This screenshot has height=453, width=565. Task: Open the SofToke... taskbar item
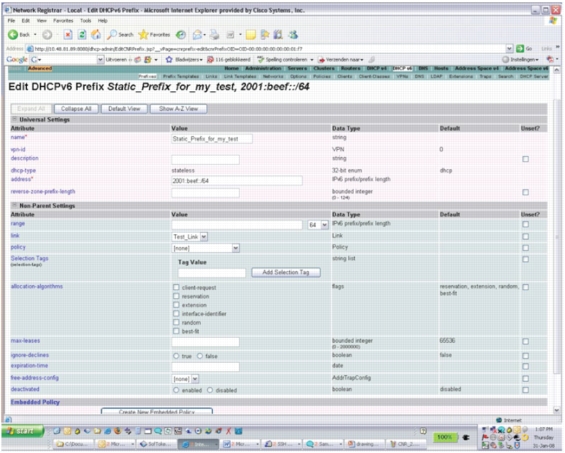[x=157, y=444]
